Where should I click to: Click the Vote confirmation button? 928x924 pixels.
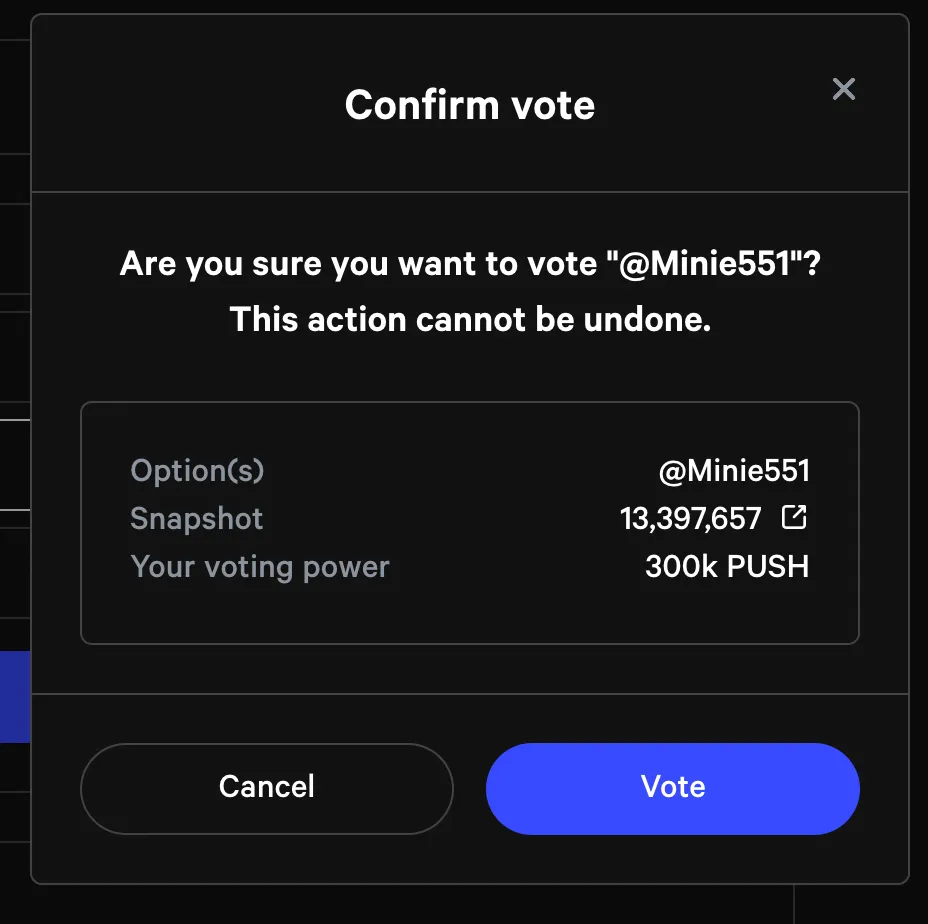coord(671,788)
